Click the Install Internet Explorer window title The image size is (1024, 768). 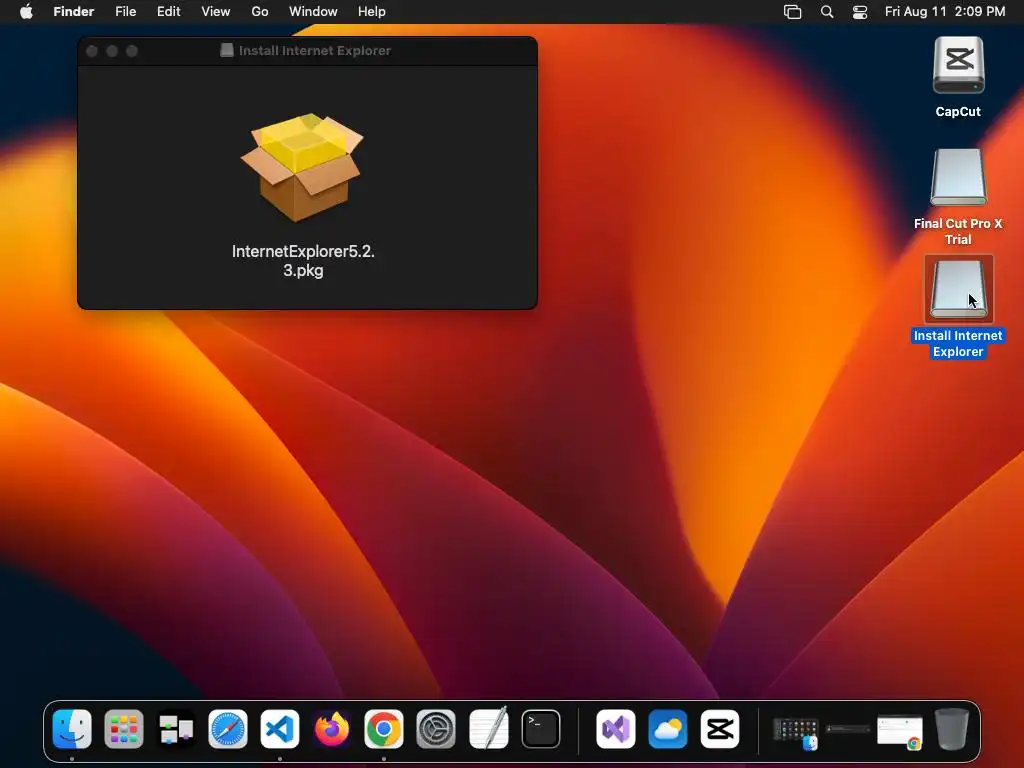pos(315,51)
